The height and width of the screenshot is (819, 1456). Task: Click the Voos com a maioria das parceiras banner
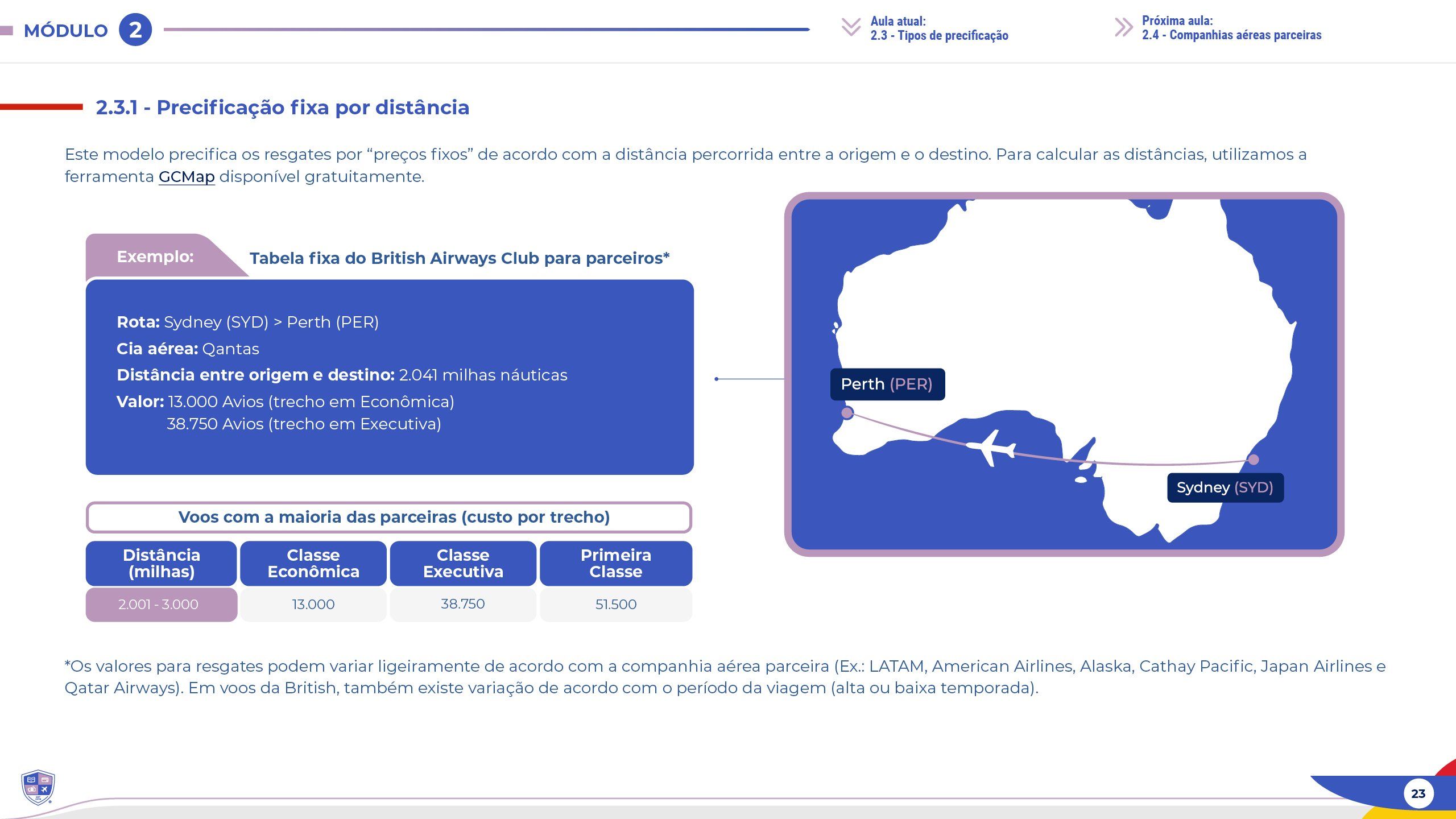[x=389, y=517]
